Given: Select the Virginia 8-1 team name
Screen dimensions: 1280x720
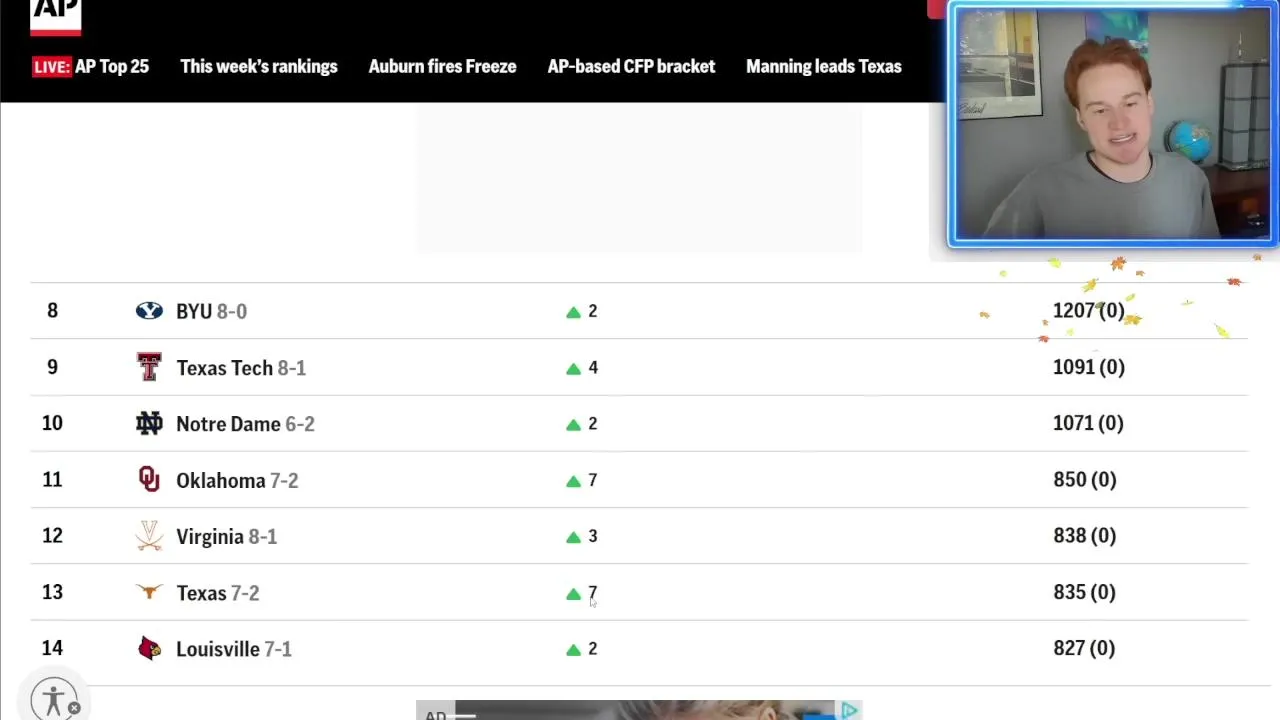Looking at the screenshot, I should click(x=226, y=537).
